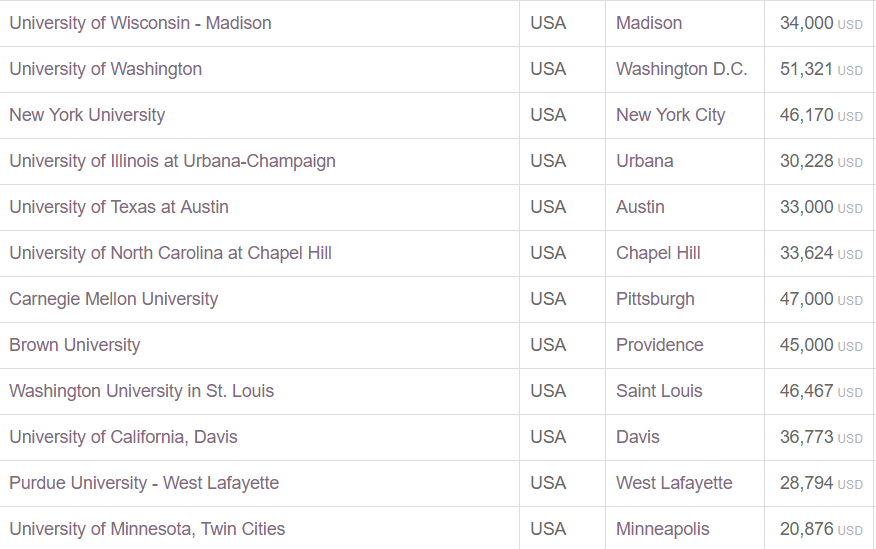Open University of Wisconsin - Madison link
The image size is (876, 549).
140,23
